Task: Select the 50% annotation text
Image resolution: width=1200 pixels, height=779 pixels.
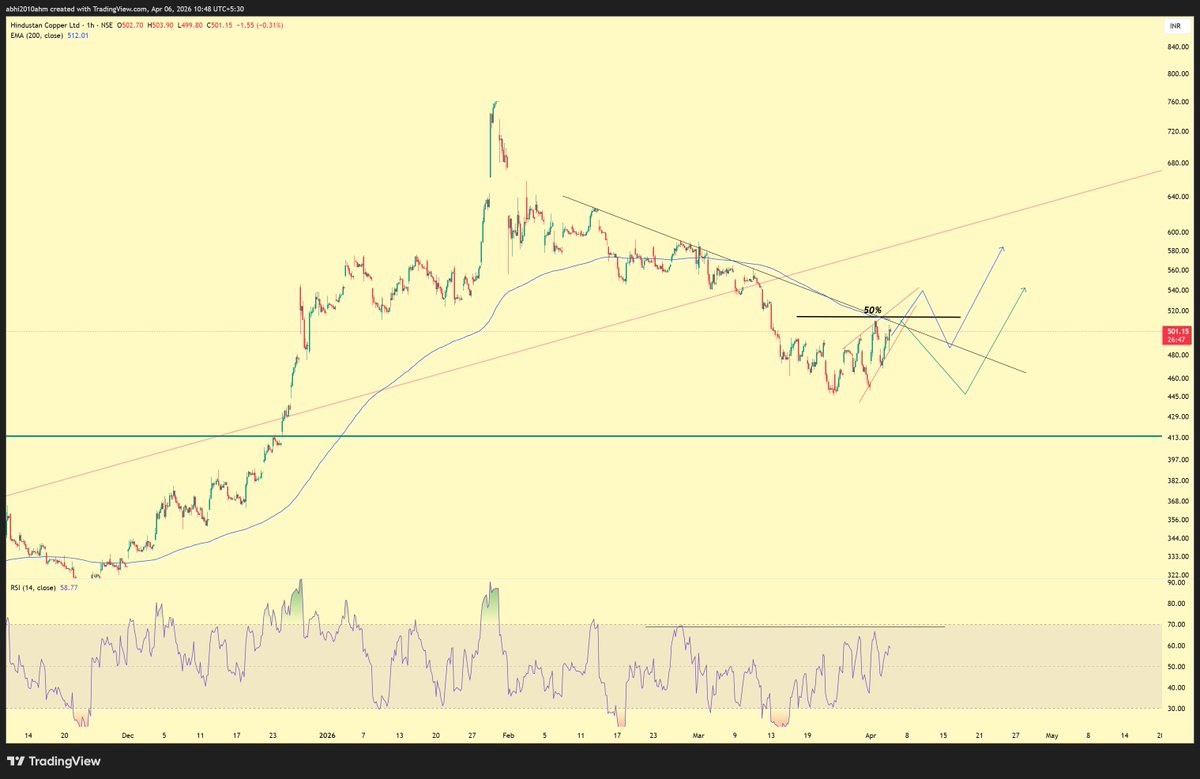Action: pyautogui.click(x=872, y=310)
